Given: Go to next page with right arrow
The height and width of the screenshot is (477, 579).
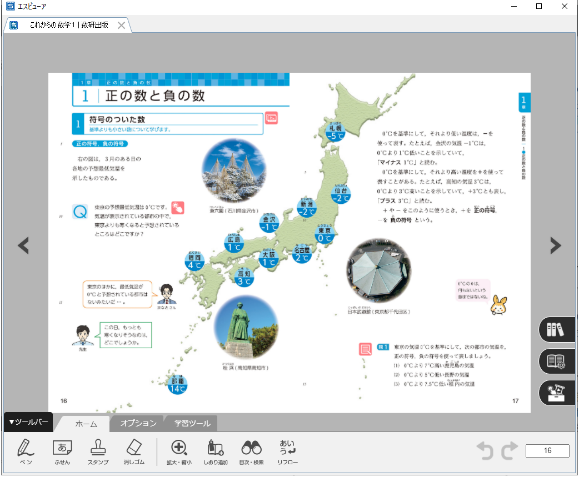Looking at the screenshot, I should click(x=555, y=246).
